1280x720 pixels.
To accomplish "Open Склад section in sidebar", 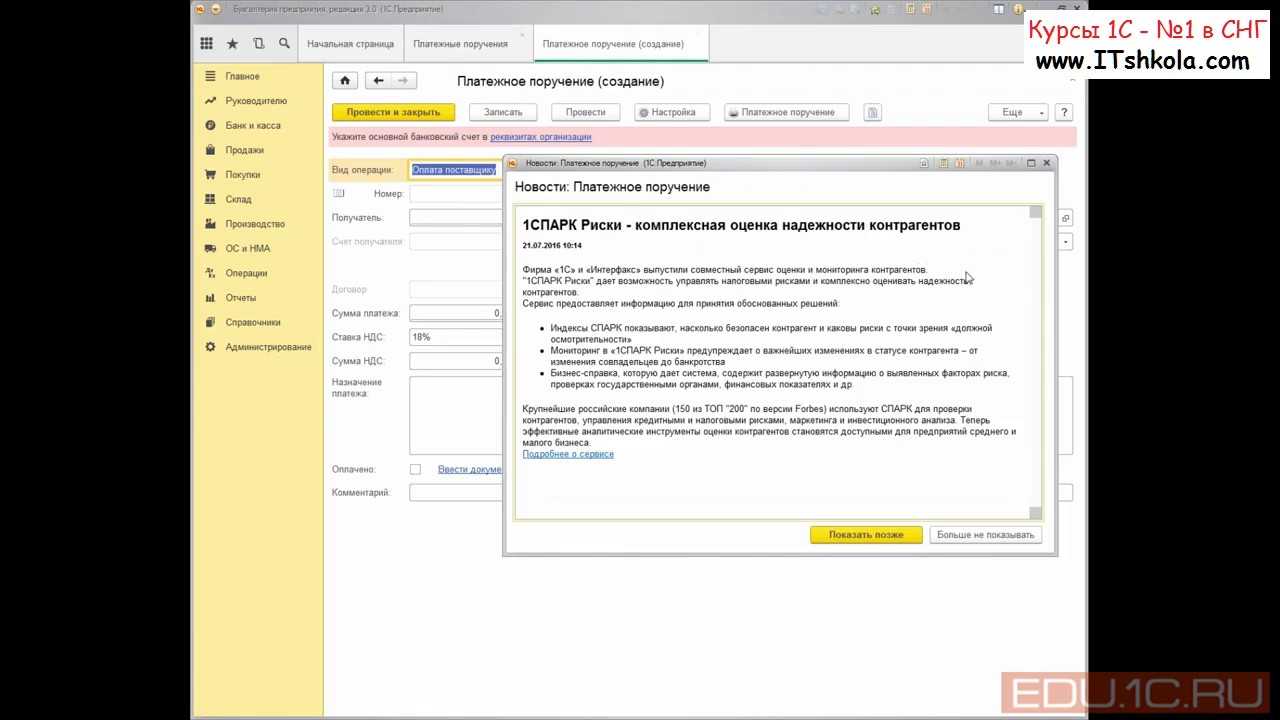I will click(x=238, y=199).
